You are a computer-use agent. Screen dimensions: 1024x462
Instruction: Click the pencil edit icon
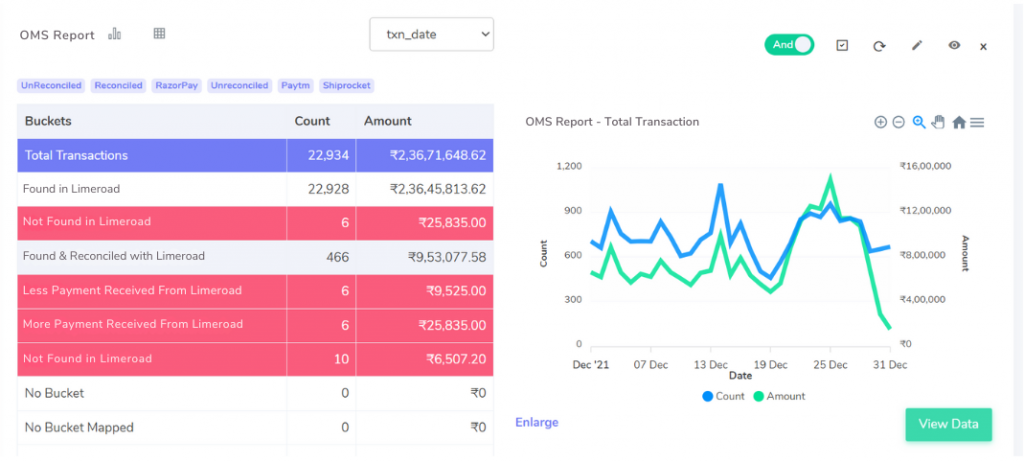tap(917, 46)
